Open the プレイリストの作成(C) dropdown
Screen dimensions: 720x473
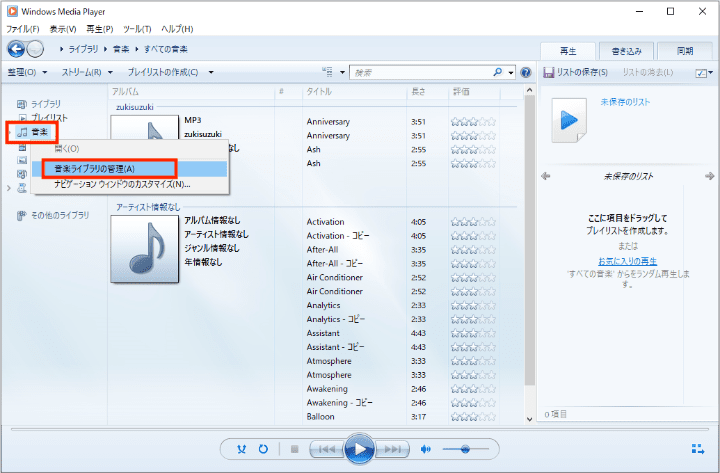pyautogui.click(x=170, y=72)
